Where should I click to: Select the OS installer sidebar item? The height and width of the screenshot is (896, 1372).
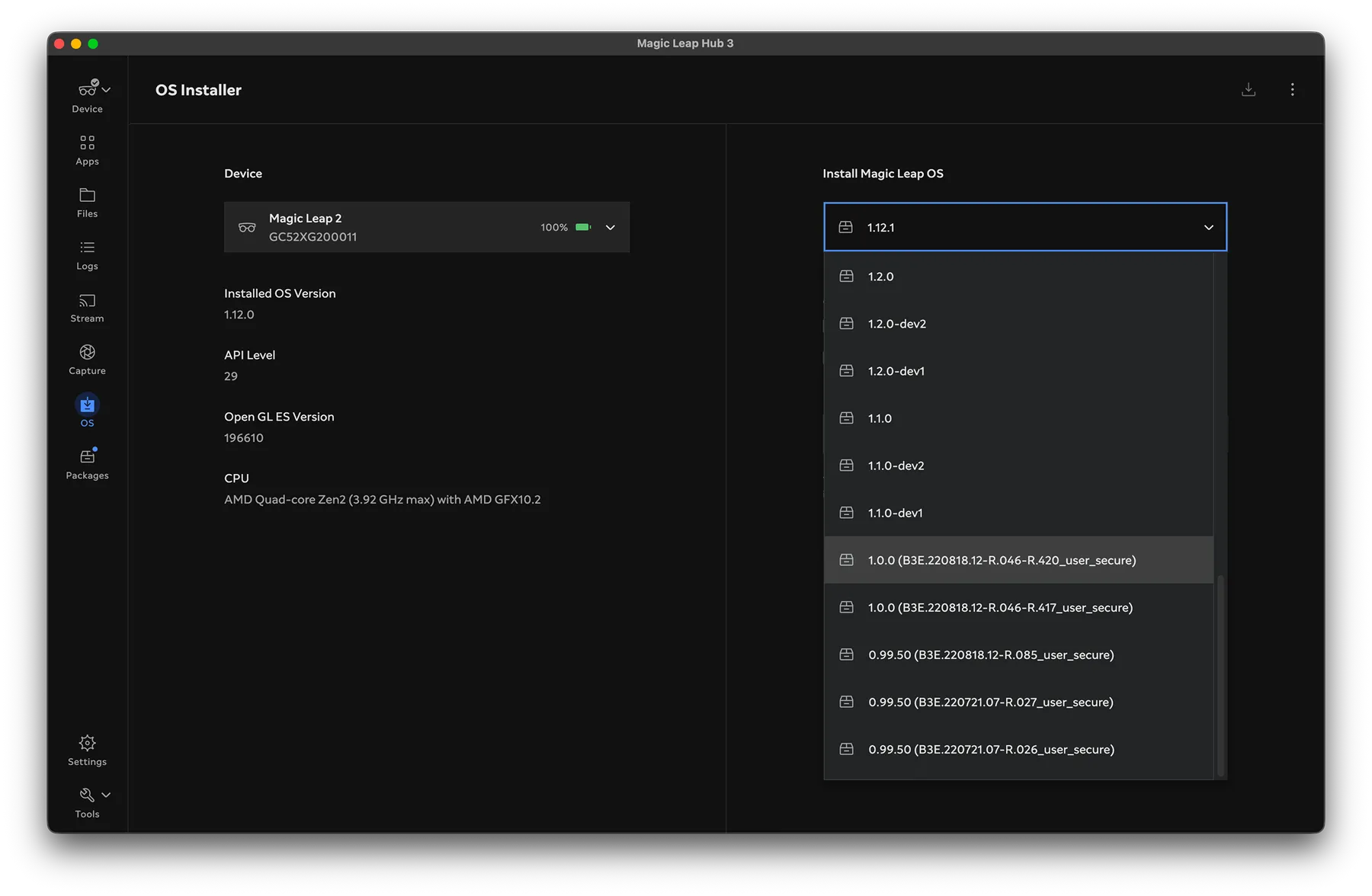tap(87, 411)
